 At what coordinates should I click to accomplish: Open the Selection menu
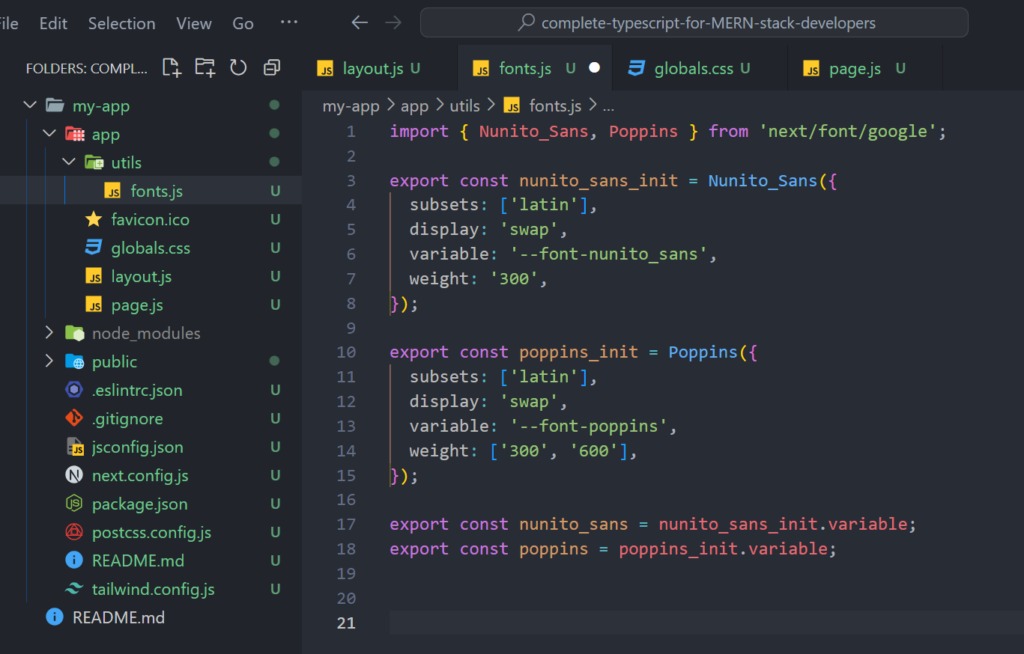pos(121,23)
